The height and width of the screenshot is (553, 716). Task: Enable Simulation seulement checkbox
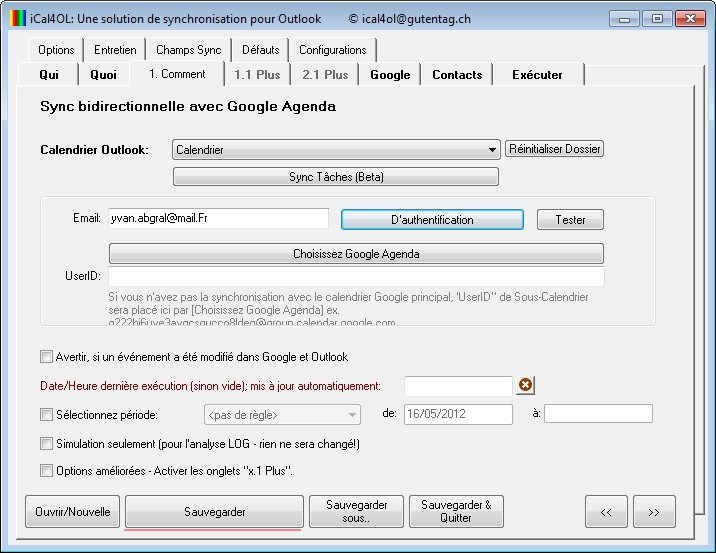coord(46,443)
